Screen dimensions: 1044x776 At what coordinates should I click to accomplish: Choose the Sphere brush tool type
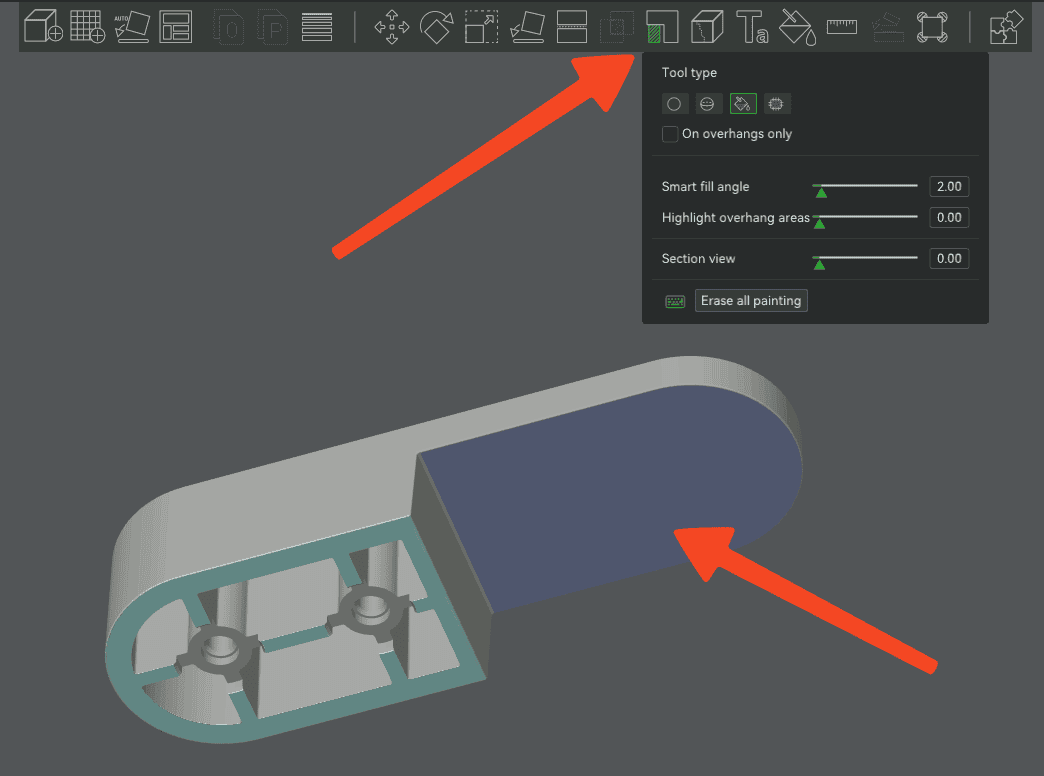click(x=709, y=104)
